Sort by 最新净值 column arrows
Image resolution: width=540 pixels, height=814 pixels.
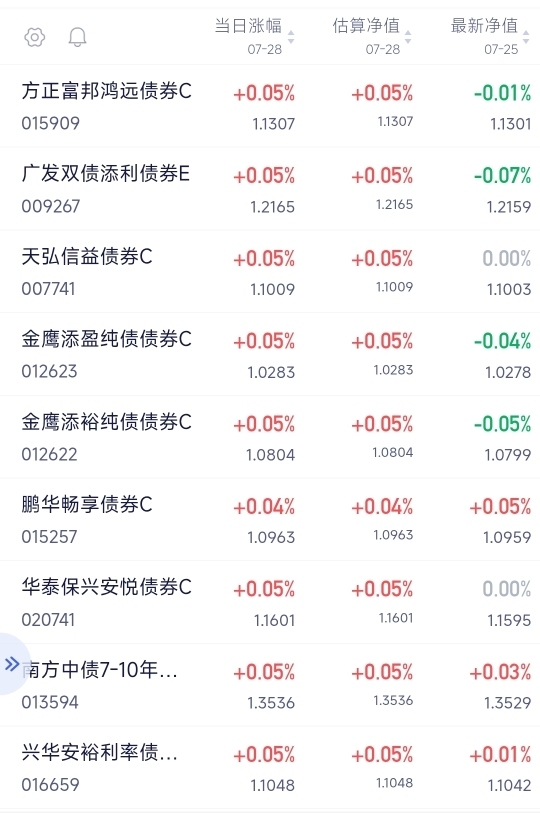[x=526, y=37]
